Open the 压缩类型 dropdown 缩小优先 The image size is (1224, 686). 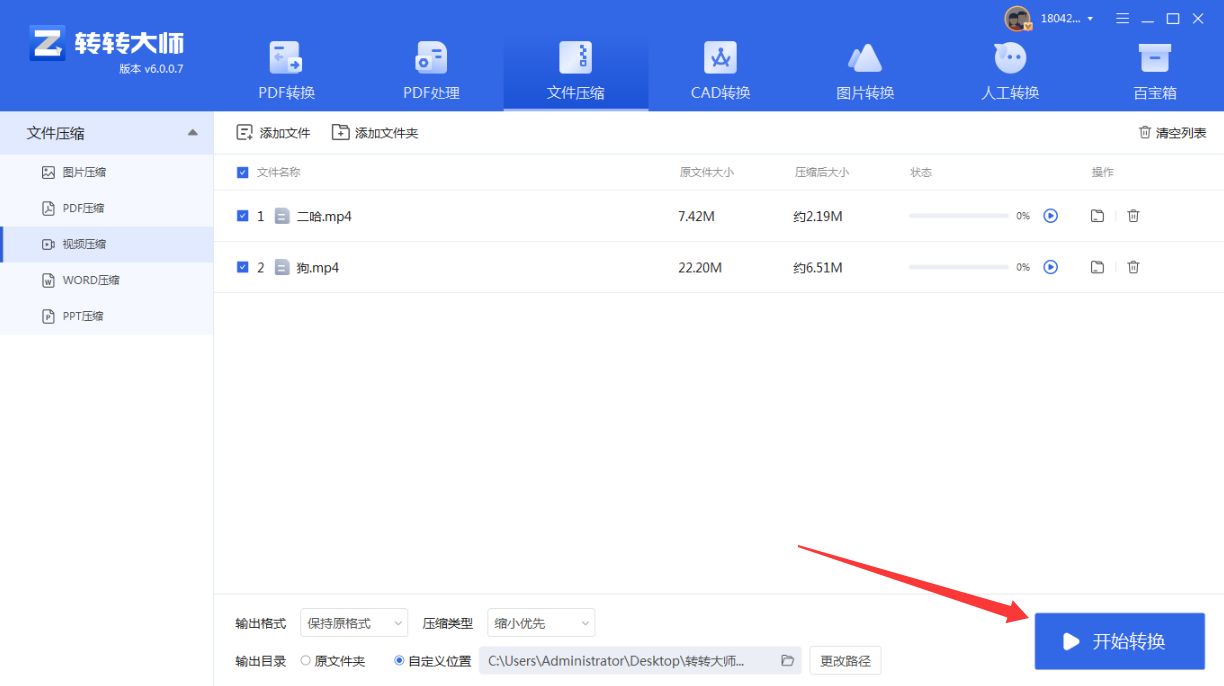point(541,623)
